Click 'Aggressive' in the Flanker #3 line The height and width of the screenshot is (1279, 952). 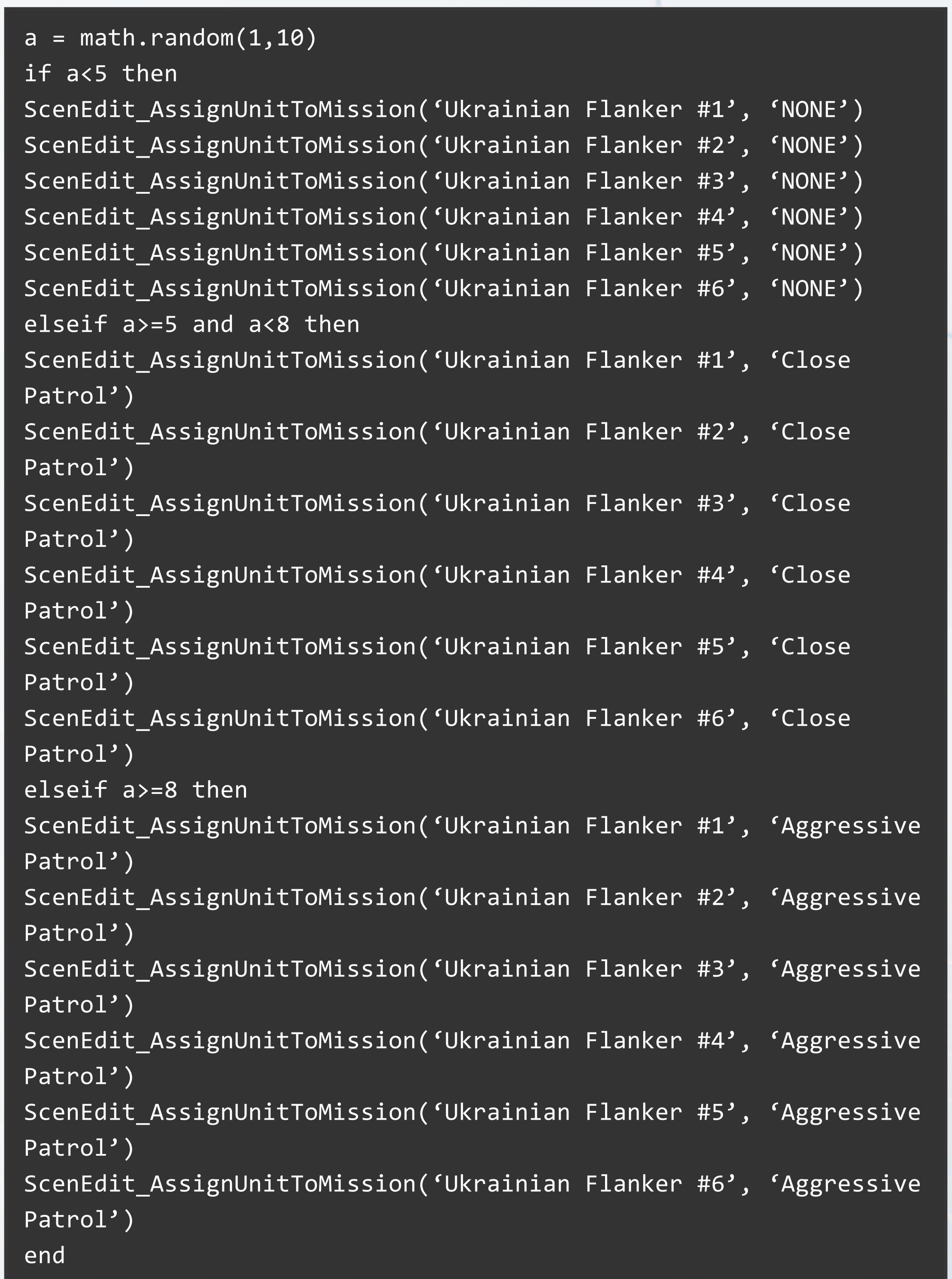click(851, 969)
